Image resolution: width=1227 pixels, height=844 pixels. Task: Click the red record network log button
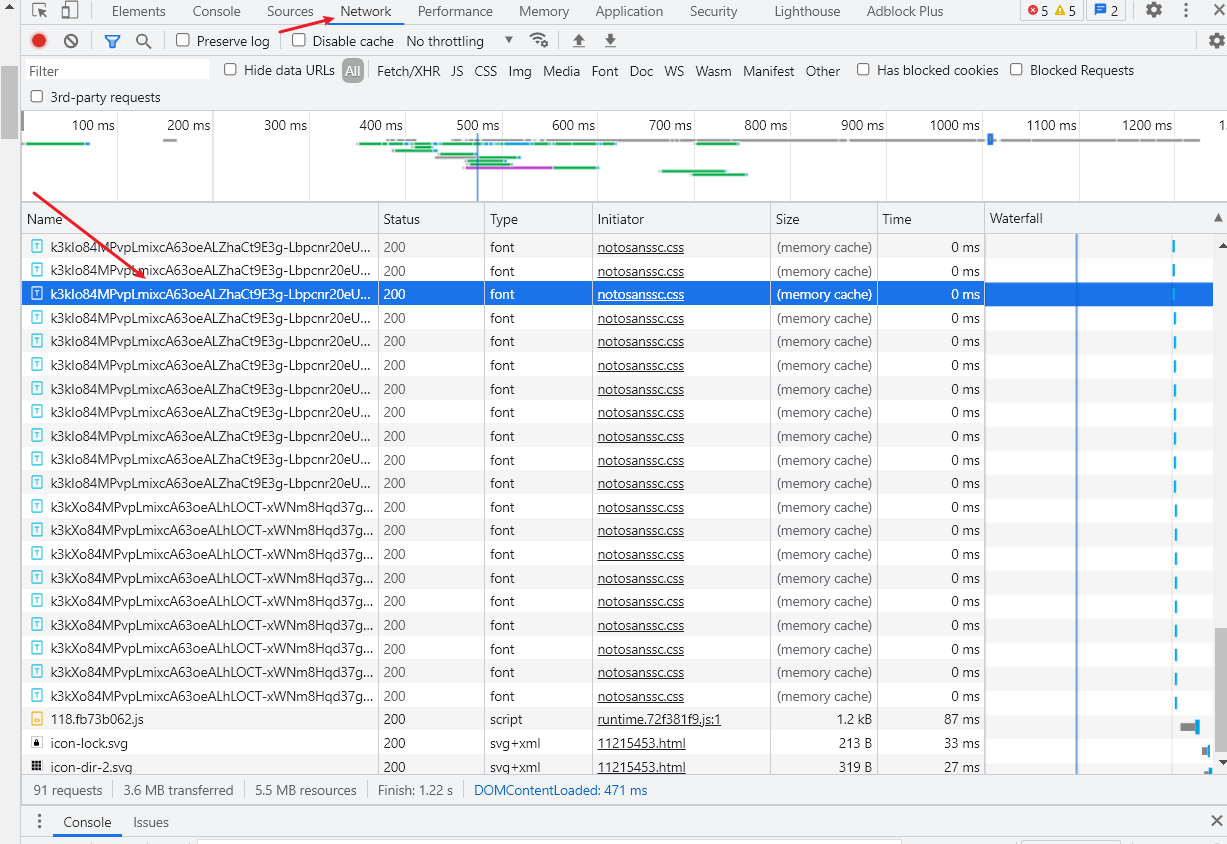click(39, 41)
